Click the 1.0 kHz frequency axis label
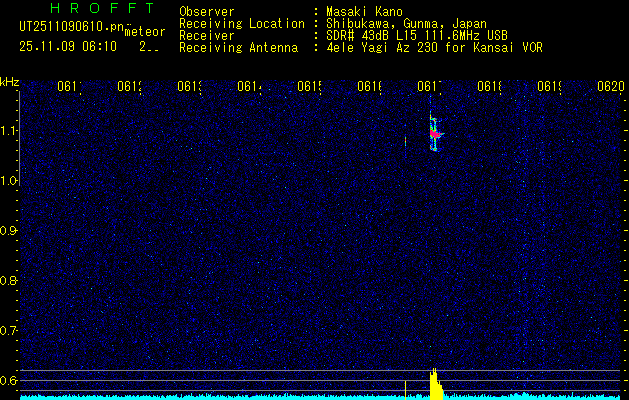The image size is (629, 400). click(9, 181)
